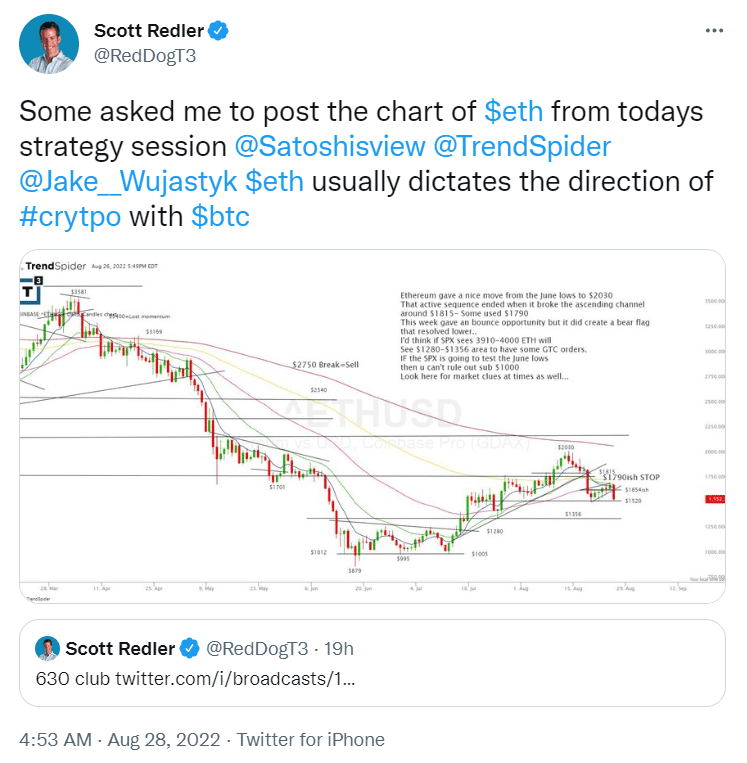Screen dimensions: 747x763
Task: Click the Twitter for iPhone source label
Action: pyautogui.click(x=310, y=740)
